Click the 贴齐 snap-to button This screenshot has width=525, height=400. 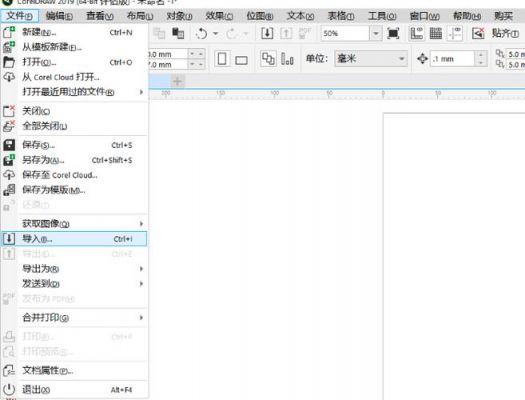[505, 33]
